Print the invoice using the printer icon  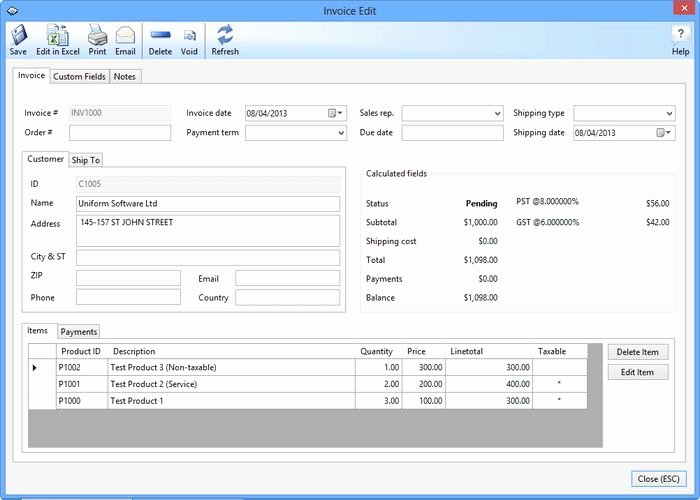tap(97, 35)
